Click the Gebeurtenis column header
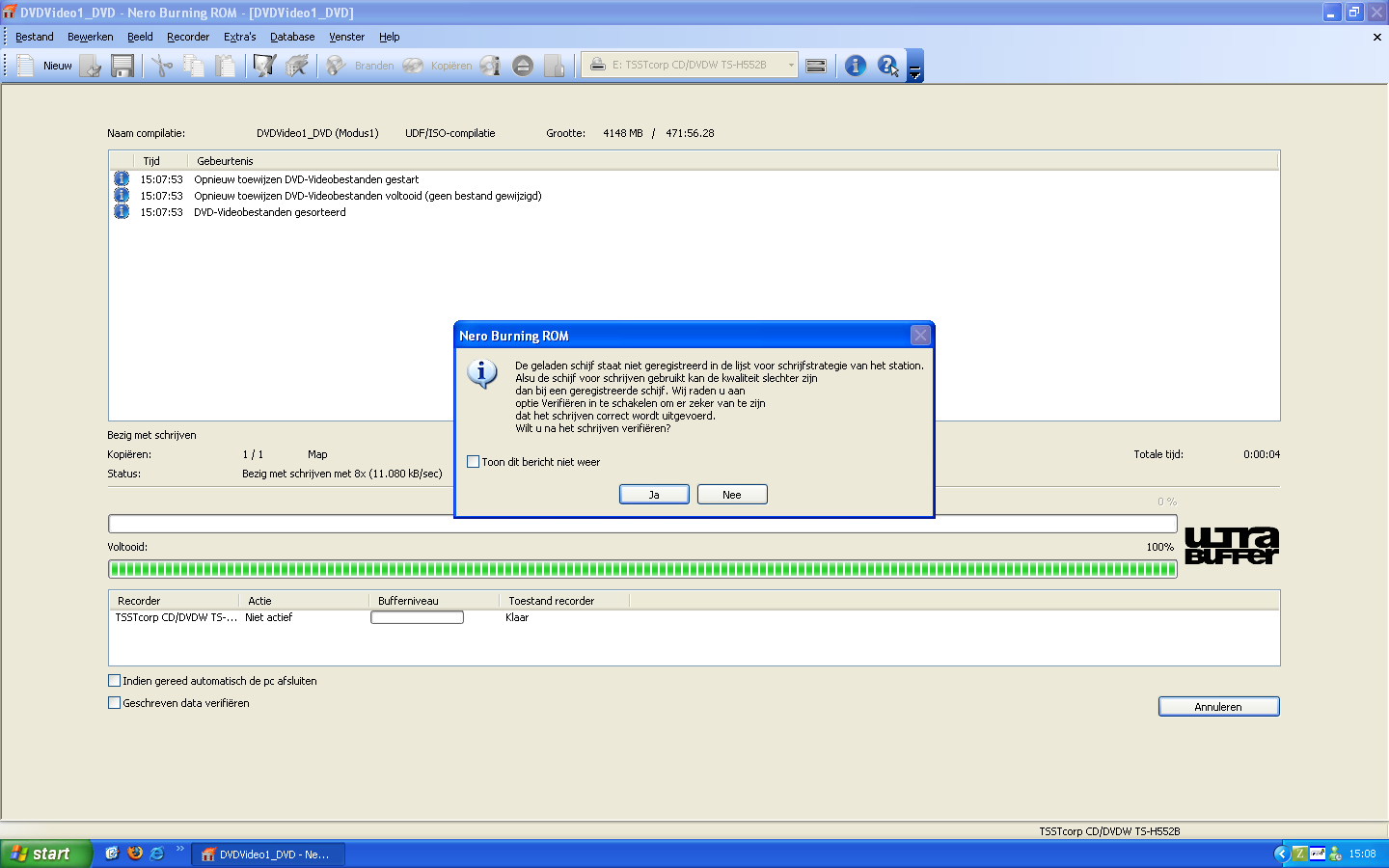The height and width of the screenshot is (868, 1389). (x=733, y=161)
